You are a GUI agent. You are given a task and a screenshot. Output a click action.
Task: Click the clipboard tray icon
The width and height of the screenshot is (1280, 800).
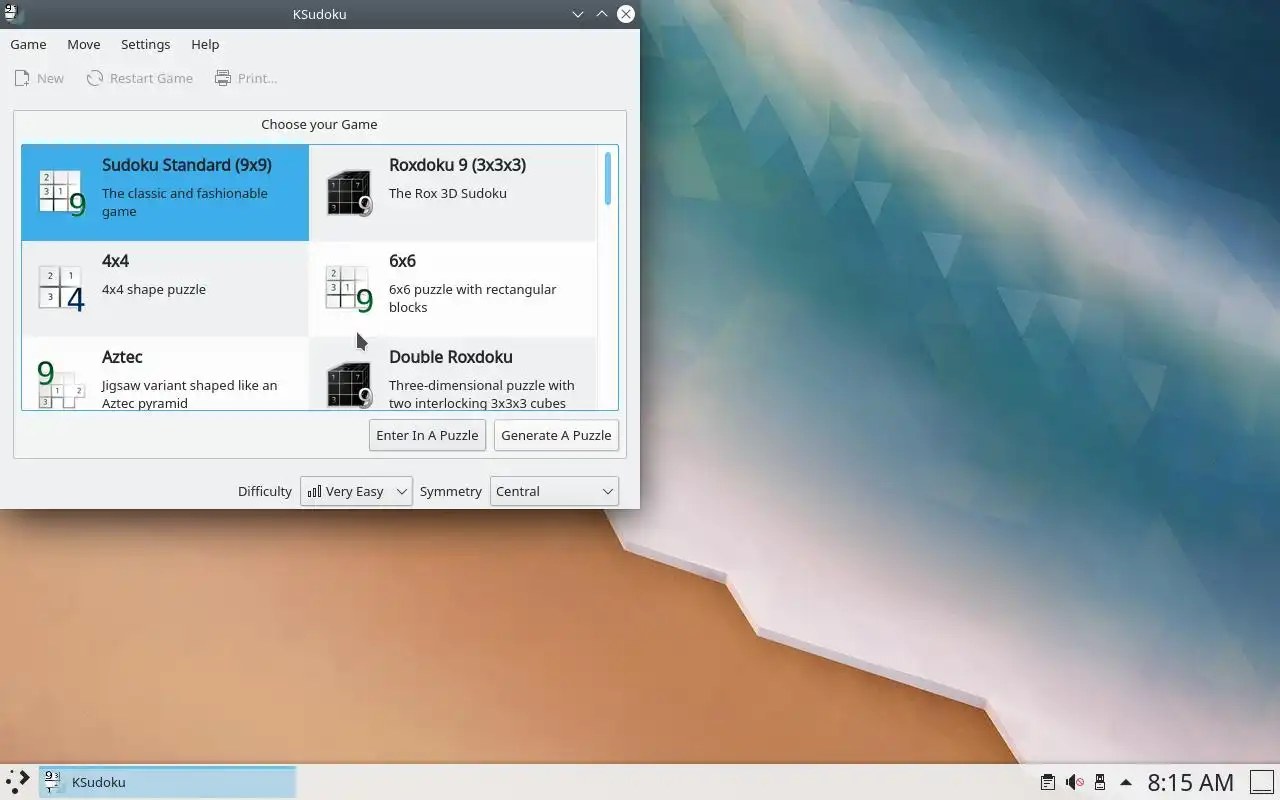point(1047,782)
